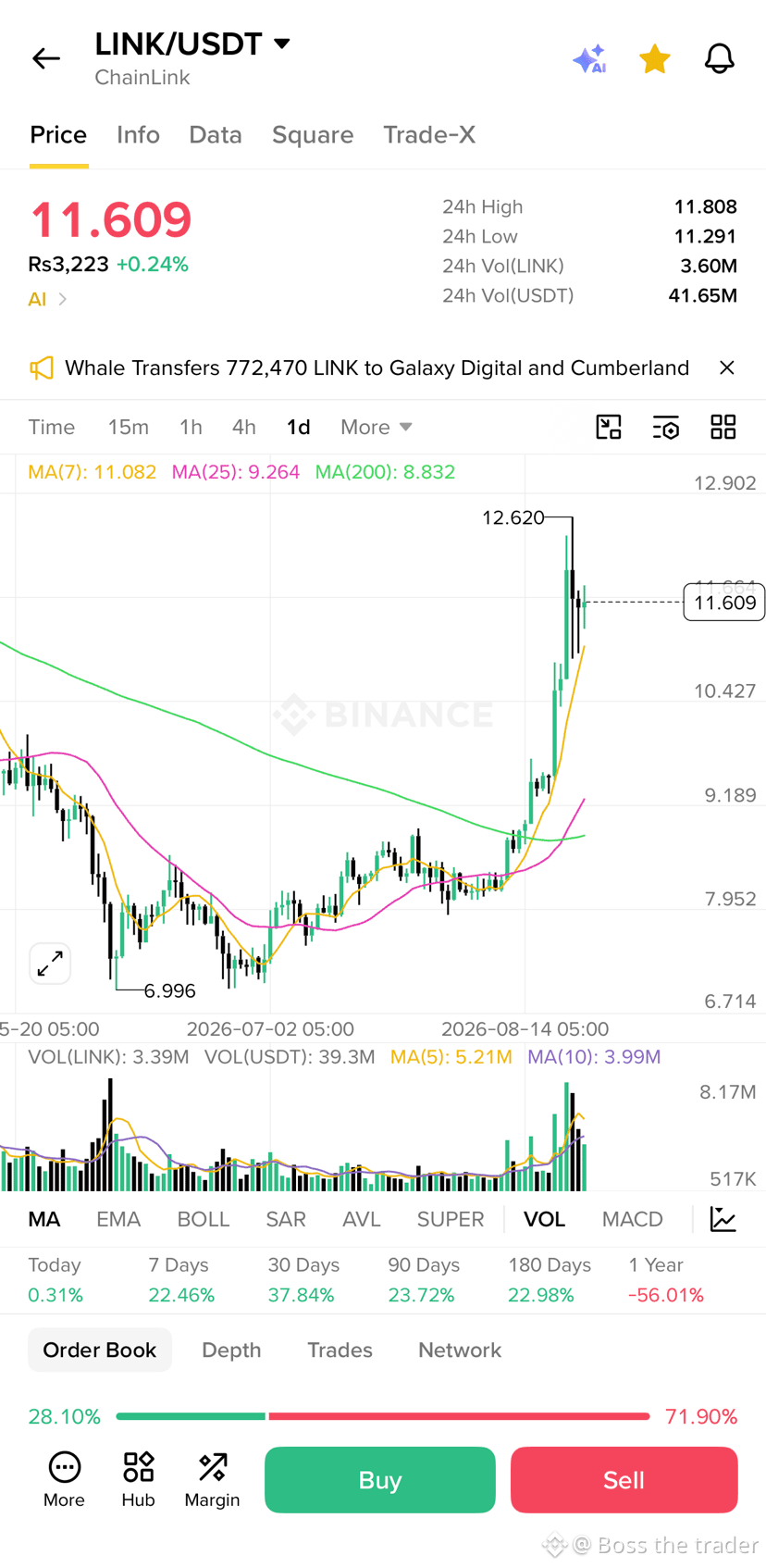
Task: Tap the green Buy button
Action: click(380, 1480)
